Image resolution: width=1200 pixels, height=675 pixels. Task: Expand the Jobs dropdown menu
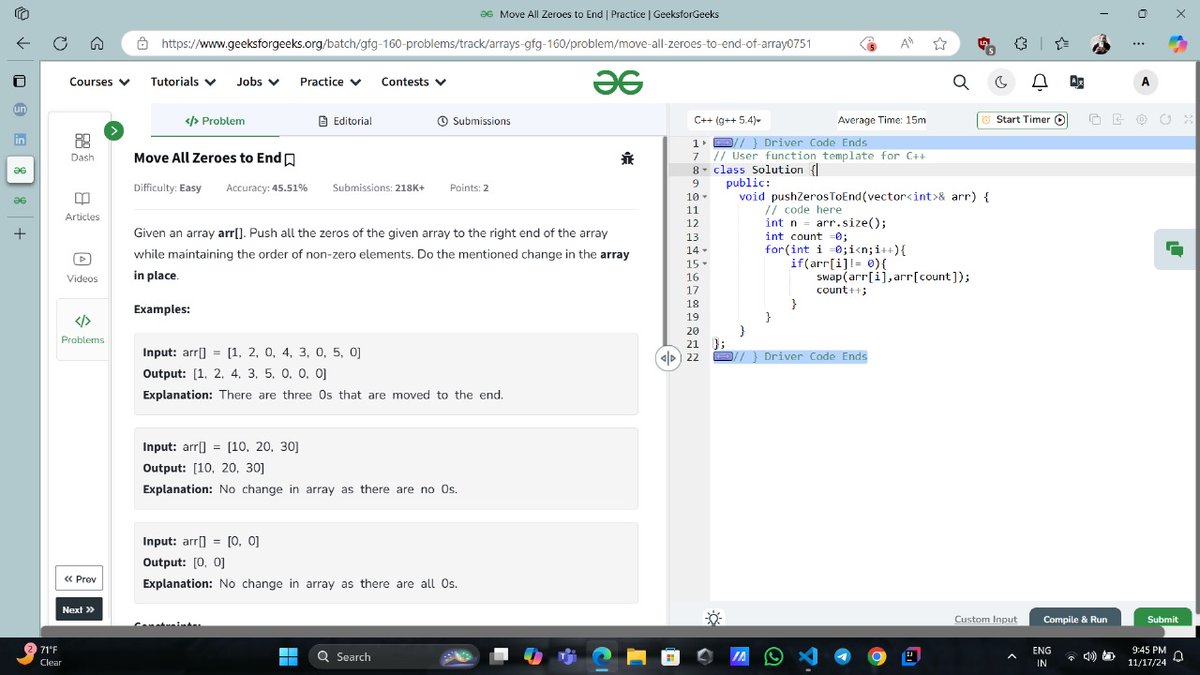[x=258, y=82]
